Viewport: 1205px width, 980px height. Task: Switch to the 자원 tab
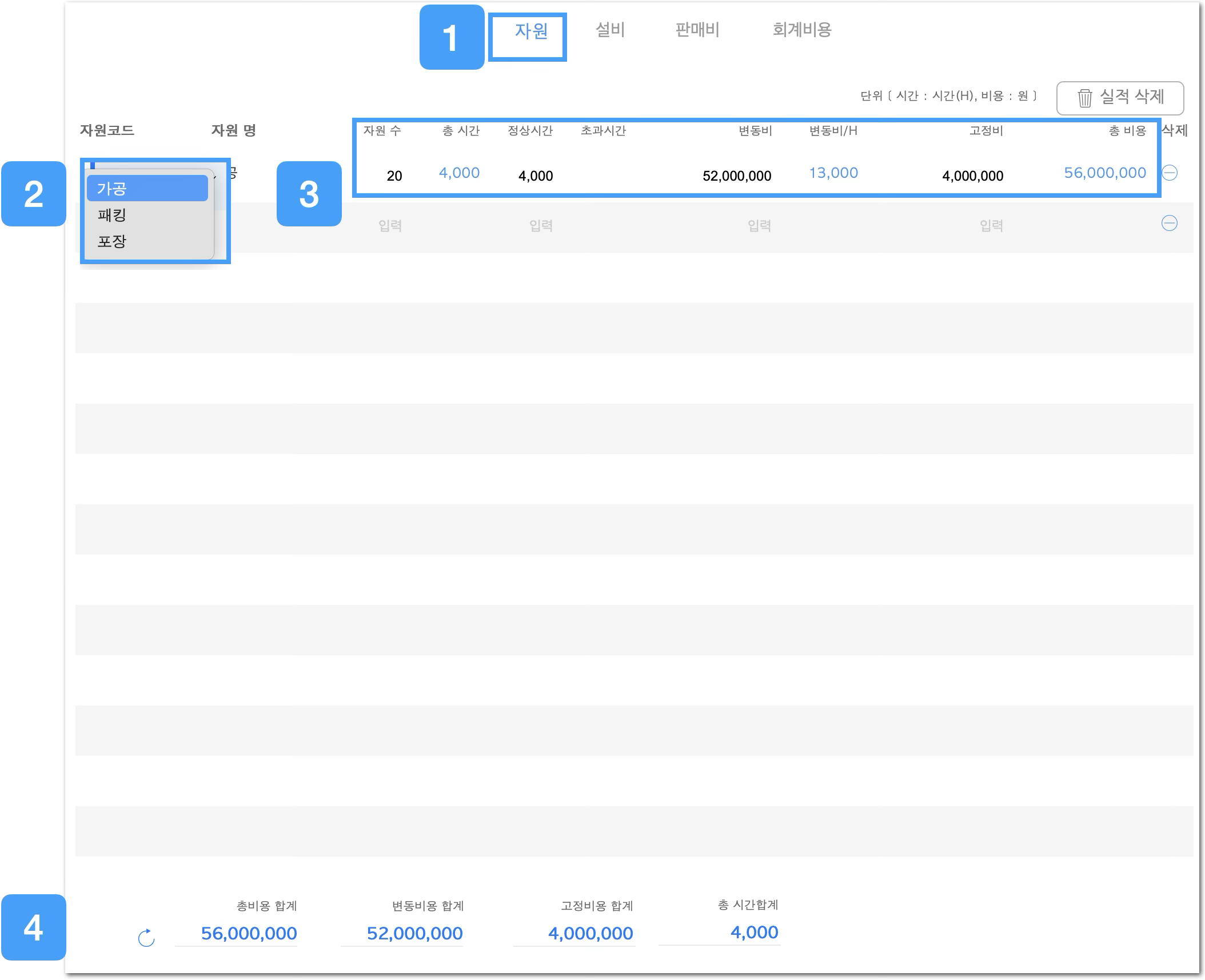[x=531, y=30]
